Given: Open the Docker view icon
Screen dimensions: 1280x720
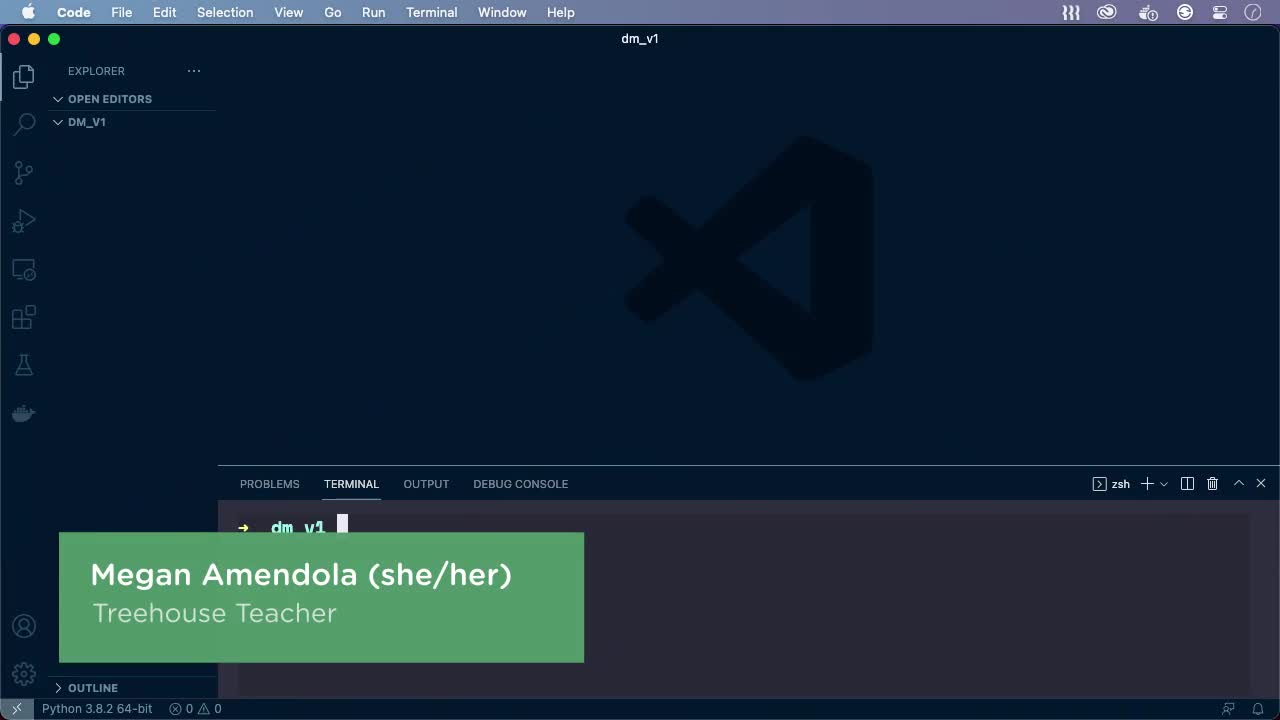Looking at the screenshot, I should point(24,413).
